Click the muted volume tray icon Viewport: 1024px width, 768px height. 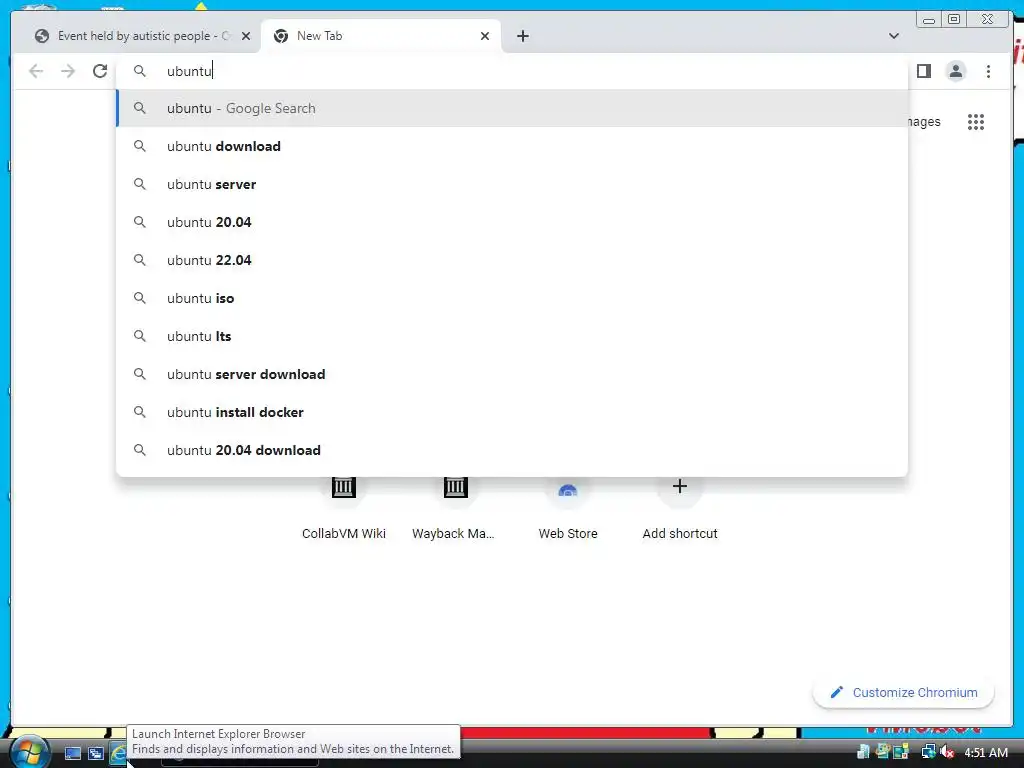(x=947, y=752)
